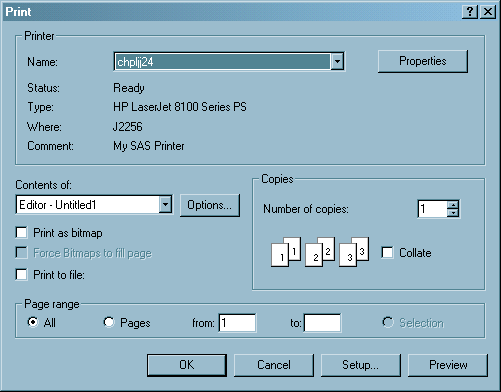The width and height of the screenshot is (501, 392).
Task: Click the from page input field
Action: point(237,323)
